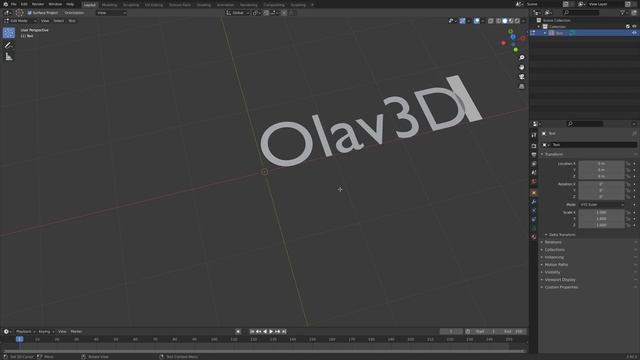Click Location X value field

pyautogui.click(x=602, y=164)
